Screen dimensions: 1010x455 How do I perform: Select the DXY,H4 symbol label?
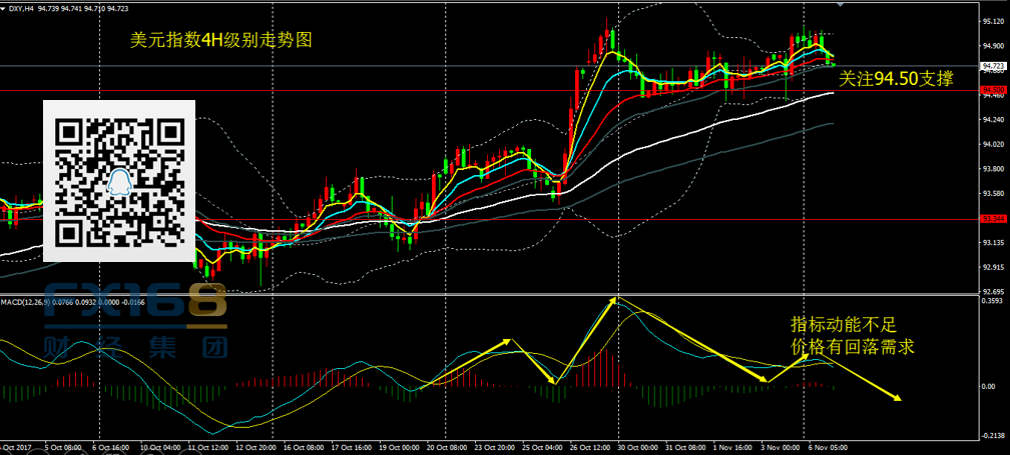tap(22, 10)
